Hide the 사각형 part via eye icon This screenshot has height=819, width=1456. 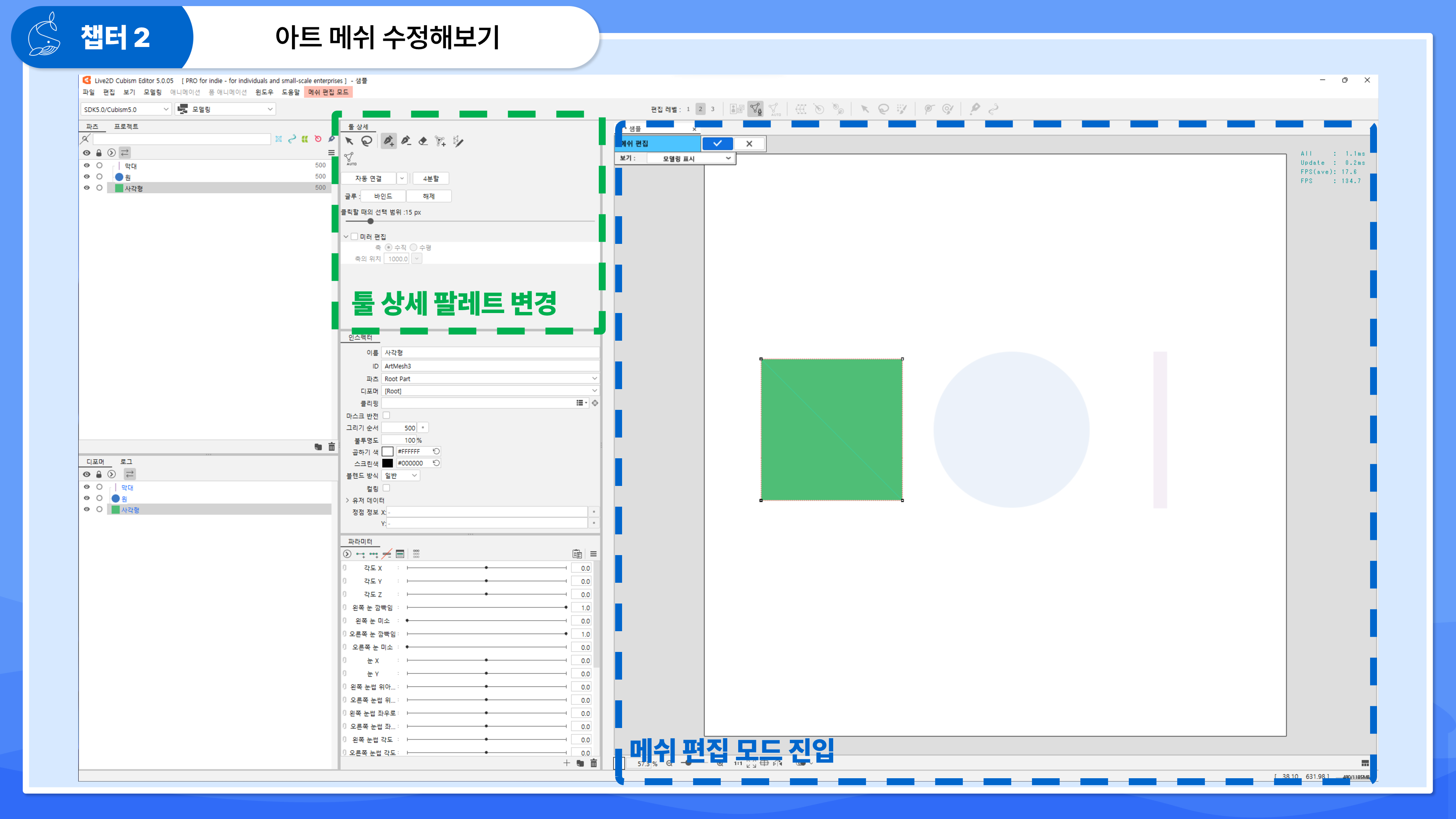87,188
